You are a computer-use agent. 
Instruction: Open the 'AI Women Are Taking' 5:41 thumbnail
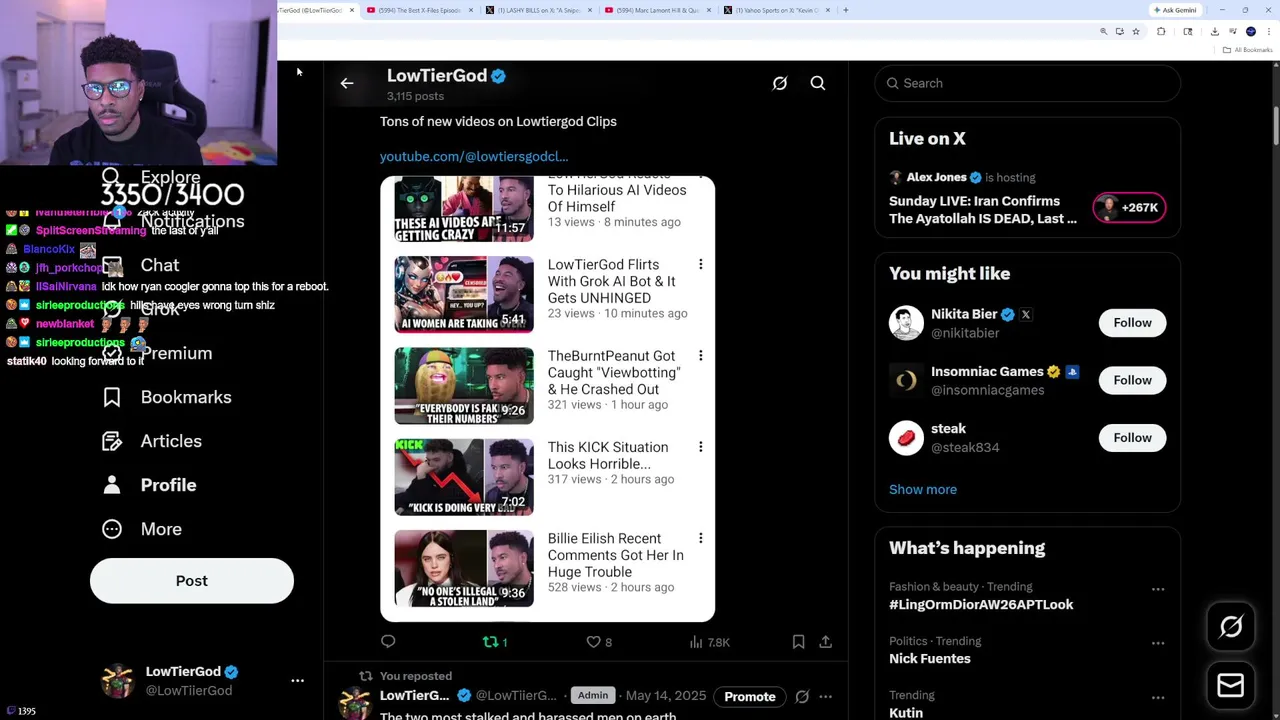(464, 294)
